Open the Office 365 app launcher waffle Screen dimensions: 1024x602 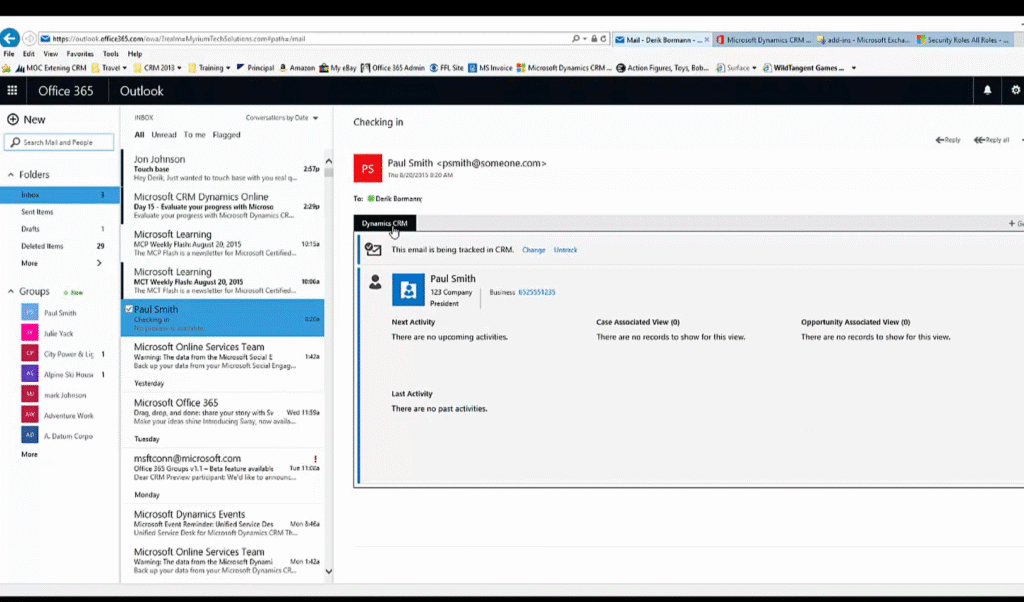pyautogui.click(x=12, y=91)
